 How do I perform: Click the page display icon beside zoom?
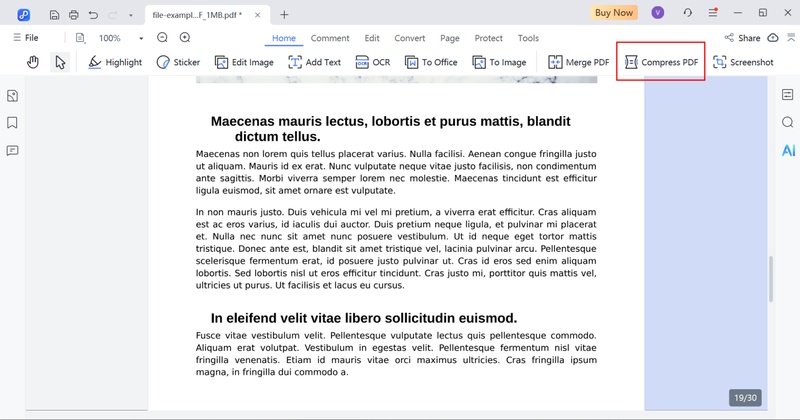(x=80, y=38)
